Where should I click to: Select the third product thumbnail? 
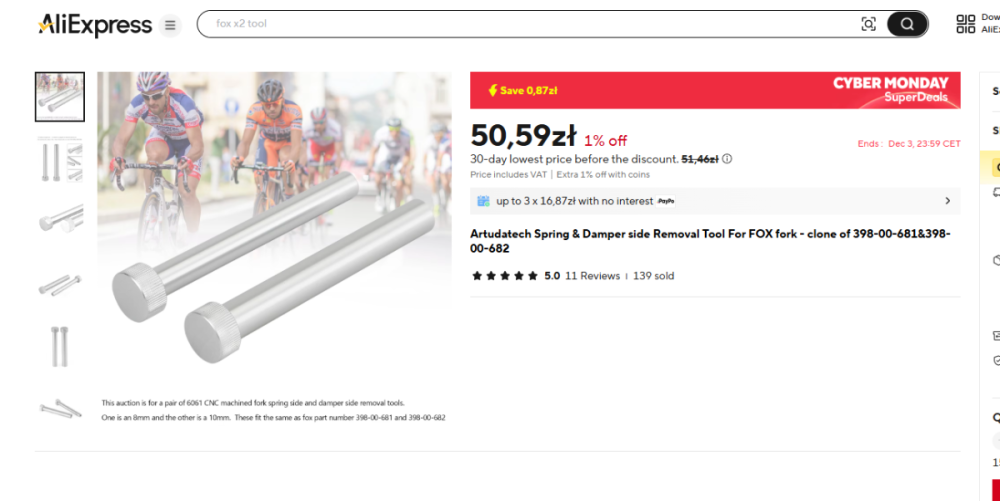pos(60,219)
